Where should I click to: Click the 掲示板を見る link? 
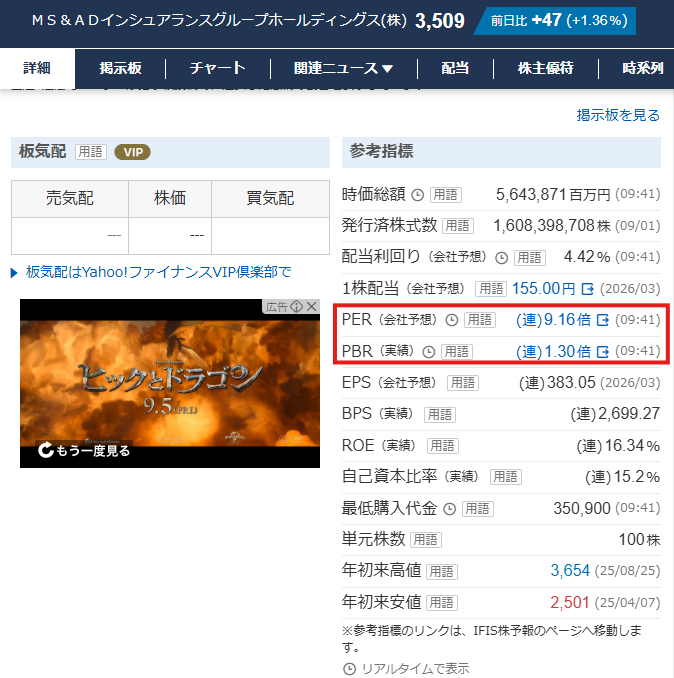(x=618, y=115)
